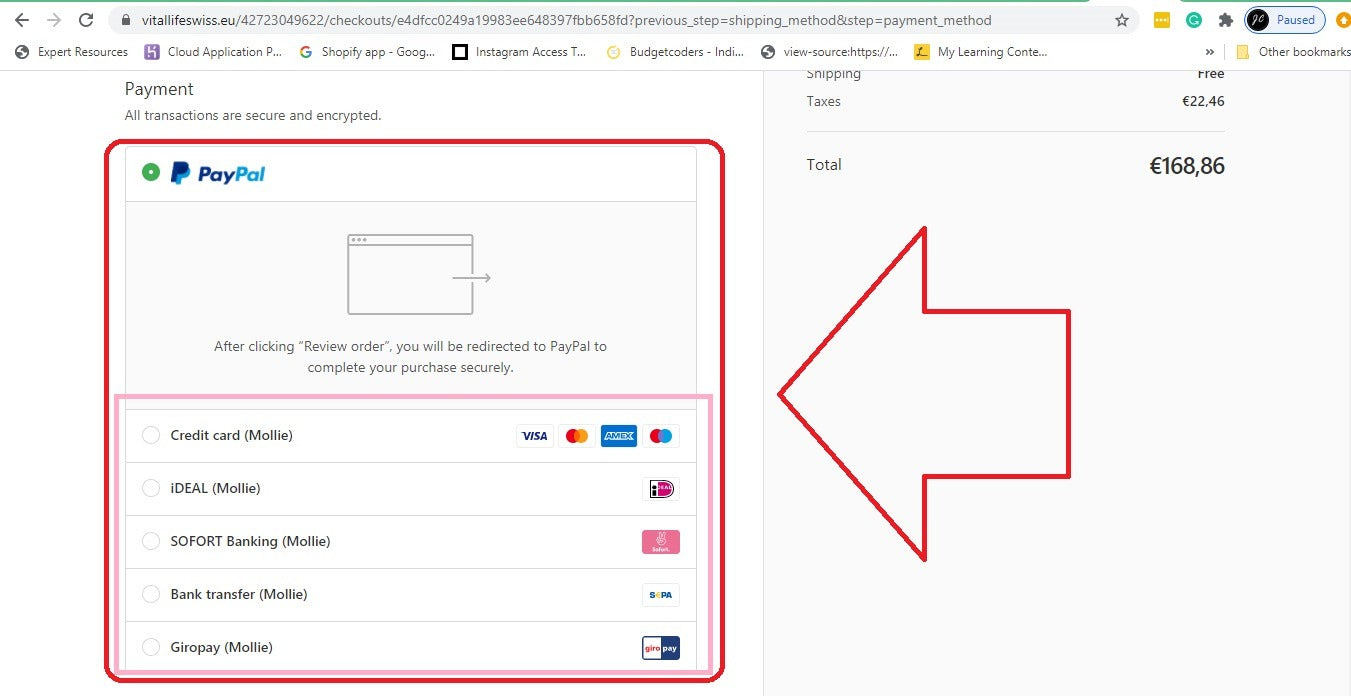Select the PayPal payment option
Screen dimensions: 1351x696
pos(151,173)
